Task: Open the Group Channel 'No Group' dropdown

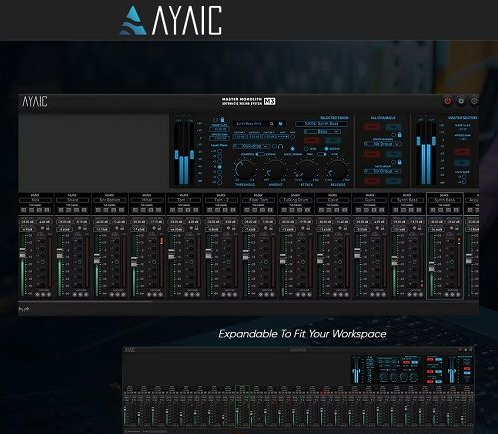Action: (383, 144)
